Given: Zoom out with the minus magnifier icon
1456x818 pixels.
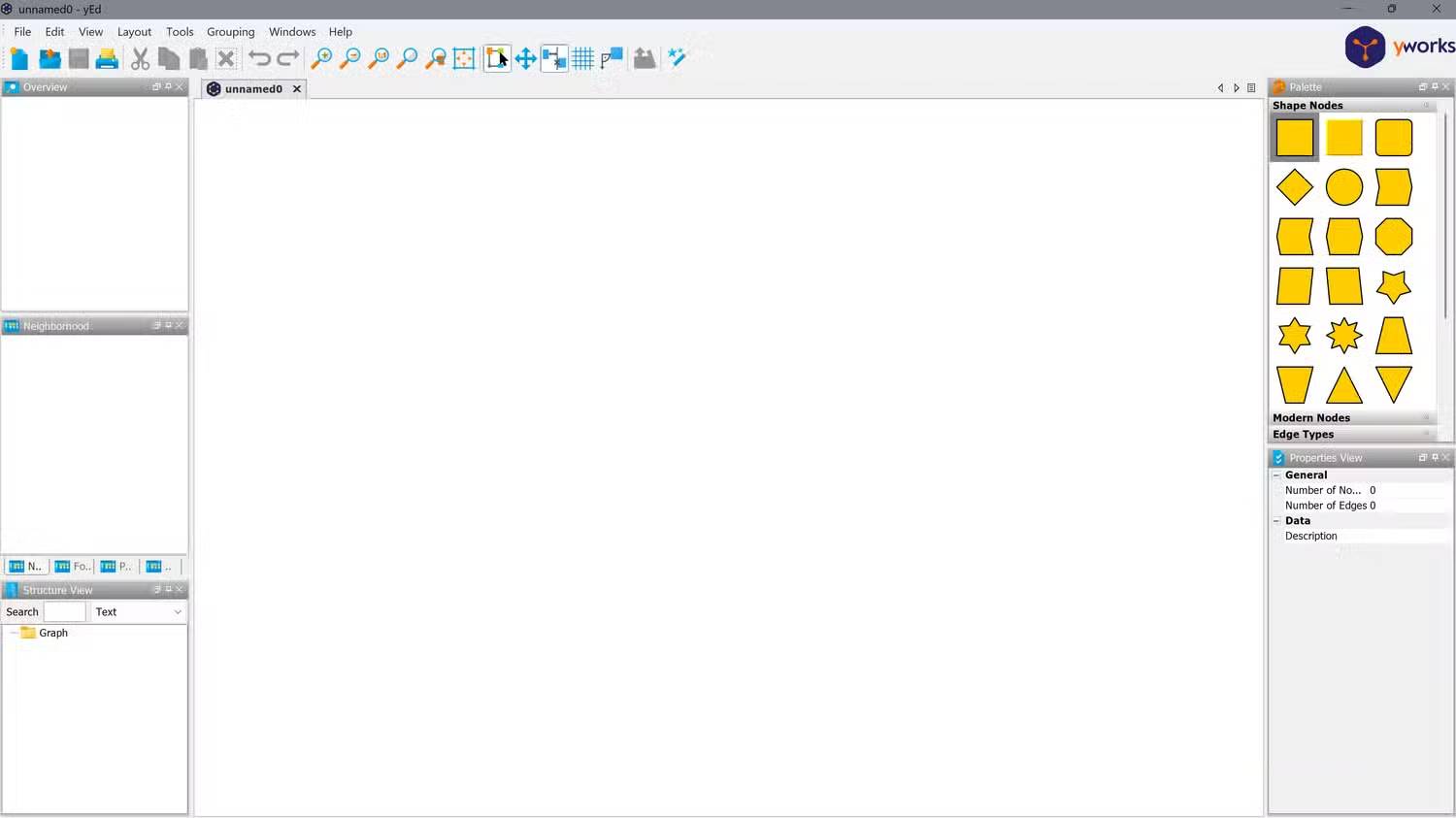Looking at the screenshot, I should click(x=349, y=59).
